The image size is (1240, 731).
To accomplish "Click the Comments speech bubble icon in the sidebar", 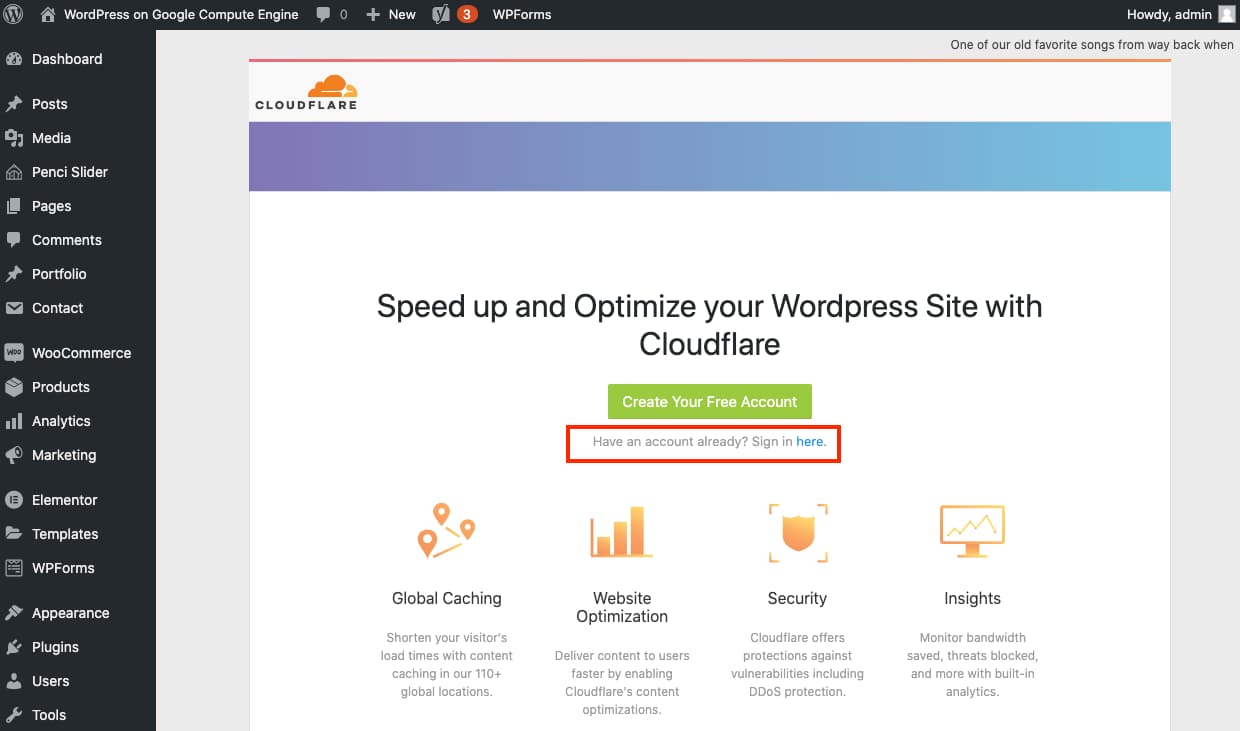I will 14,240.
